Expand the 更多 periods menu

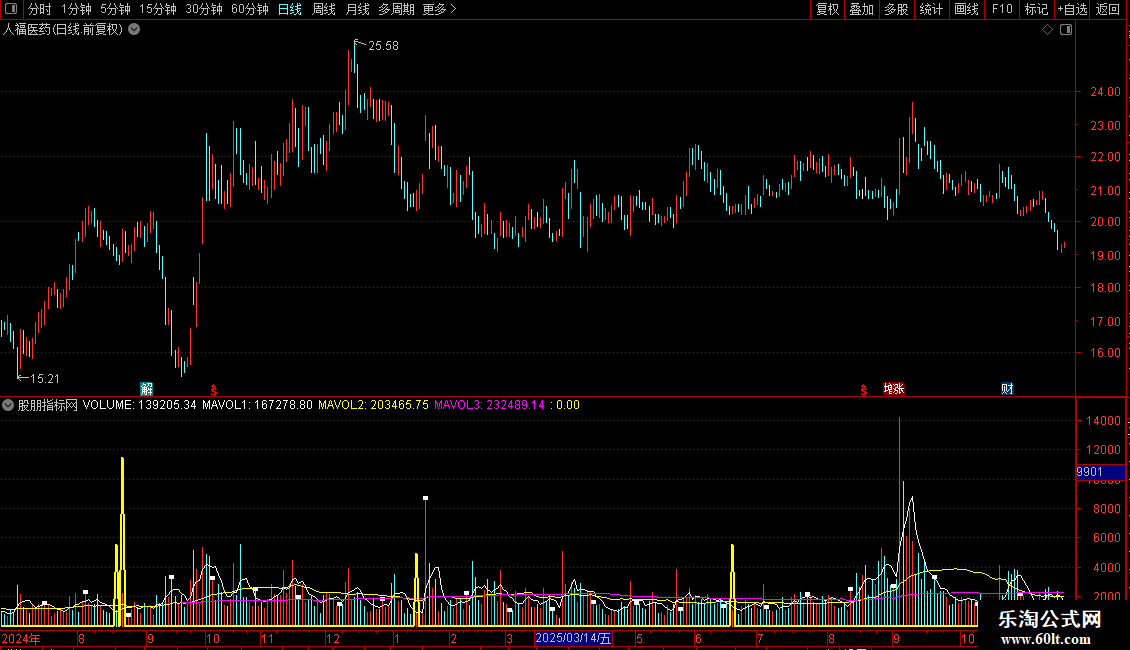pyautogui.click(x=439, y=9)
